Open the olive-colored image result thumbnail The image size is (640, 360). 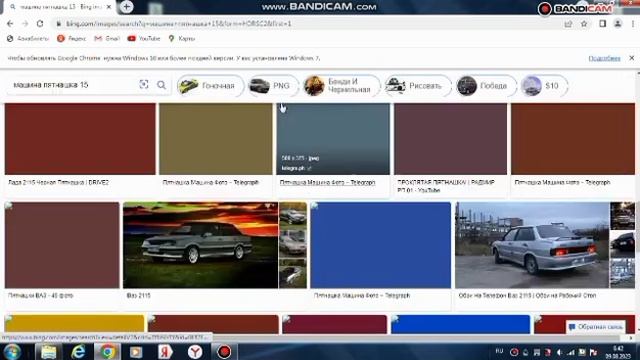pyautogui.click(x=216, y=139)
